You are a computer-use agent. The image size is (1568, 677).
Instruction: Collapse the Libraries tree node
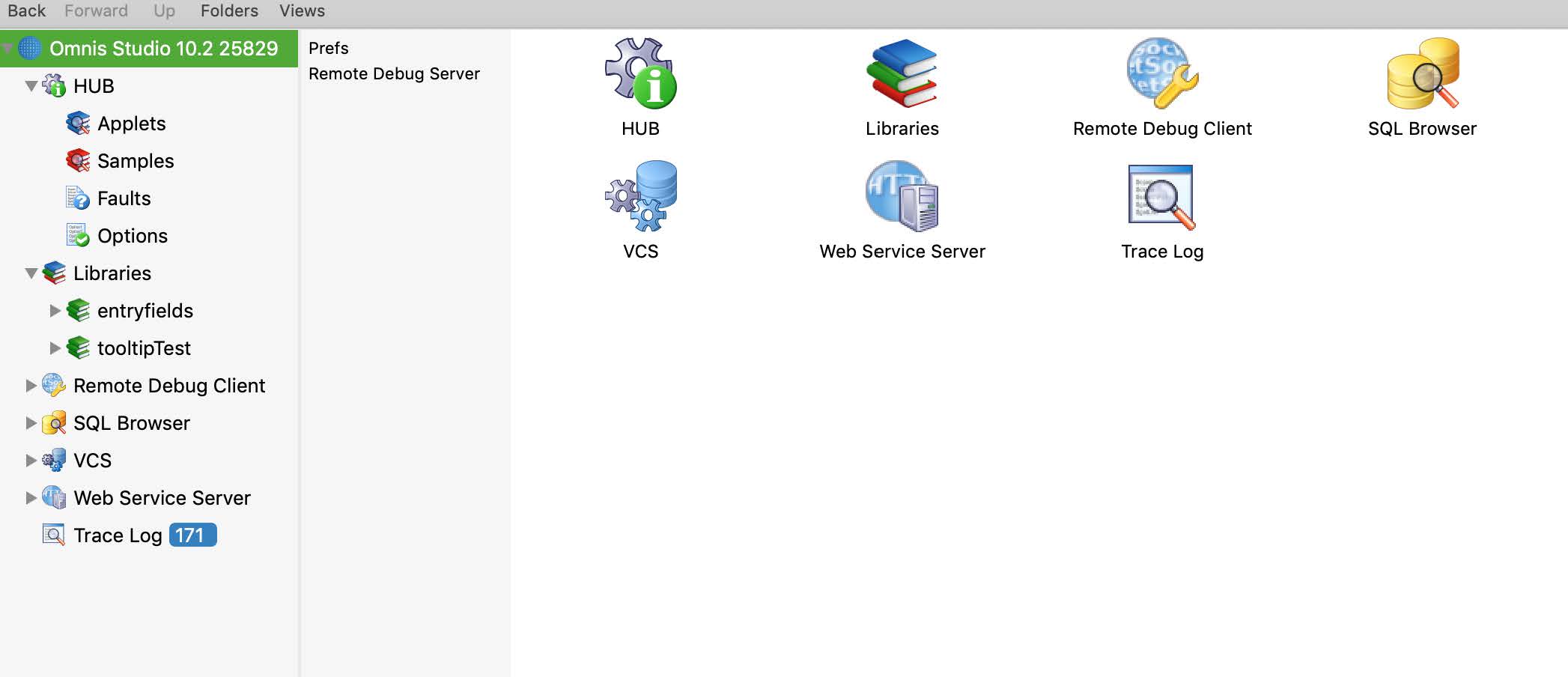tap(31, 273)
